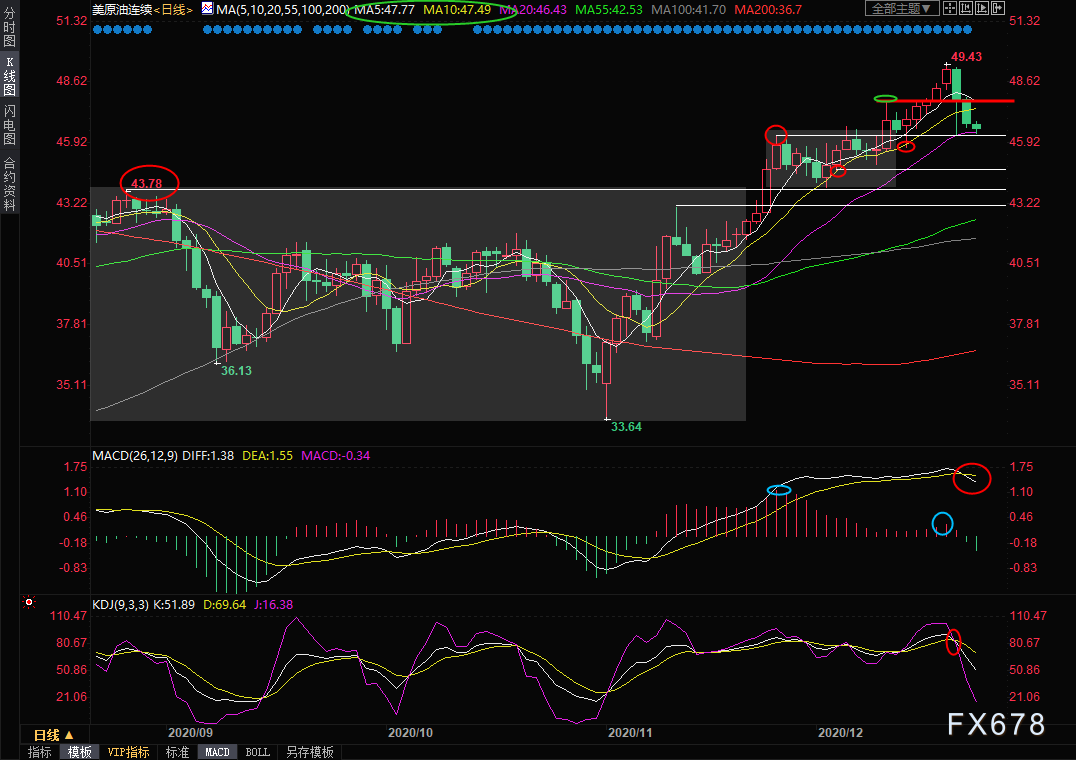Viewport: 1076px width, 760px height.
Task: Click the 另存模板 save button
Action: (309, 752)
